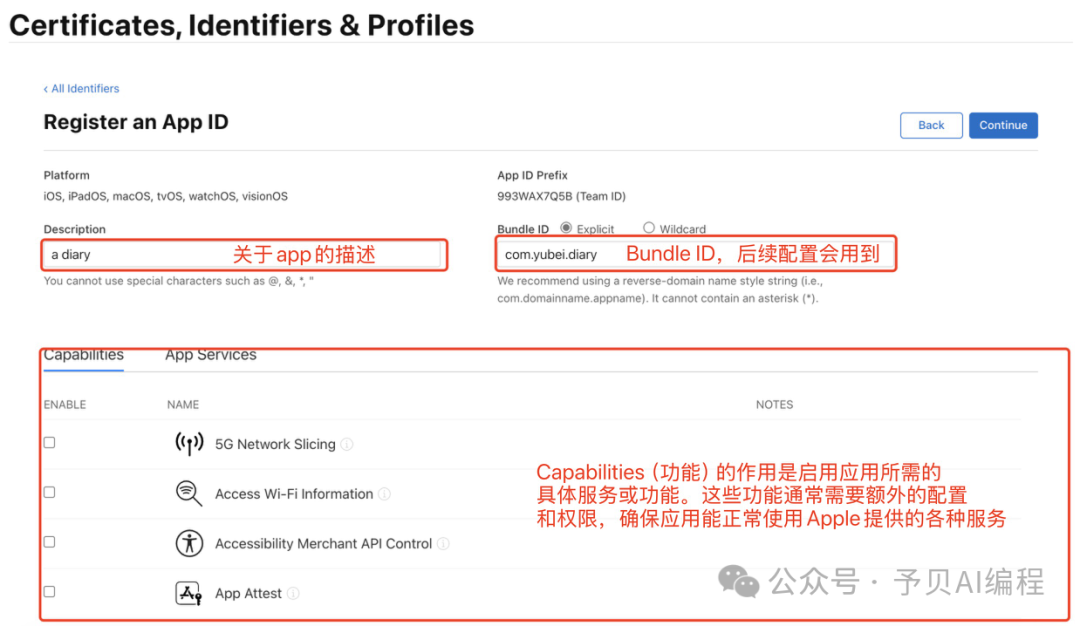The width and height of the screenshot is (1080, 626).
Task: Open info tooltip for Access Wi-Fi Information
Action: coord(385,494)
